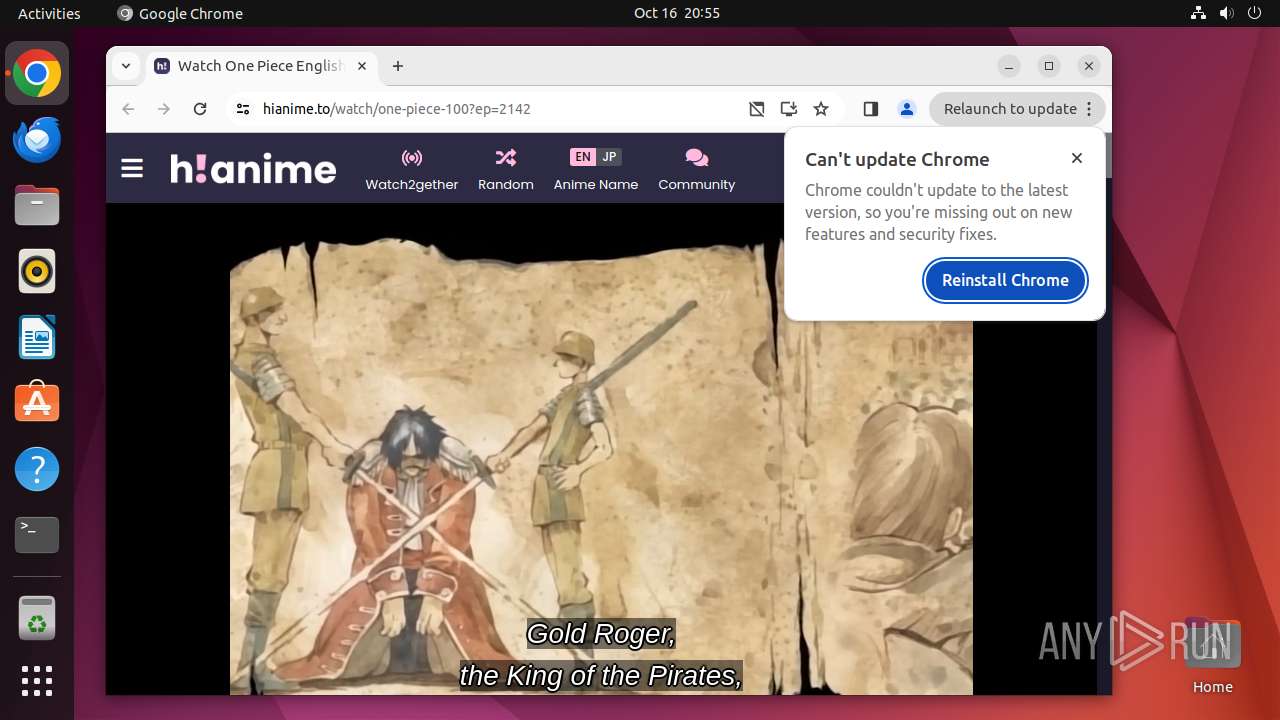The width and height of the screenshot is (1280, 720).
Task: Click Reinstall Chrome button
Action: pyautogui.click(x=1005, y=280)
